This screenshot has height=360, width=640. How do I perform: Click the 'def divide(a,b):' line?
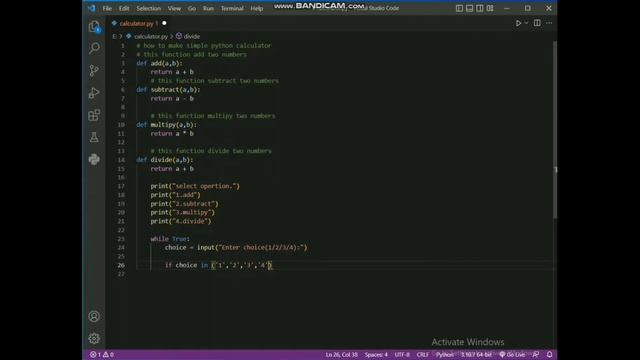[x=164, y=160]
